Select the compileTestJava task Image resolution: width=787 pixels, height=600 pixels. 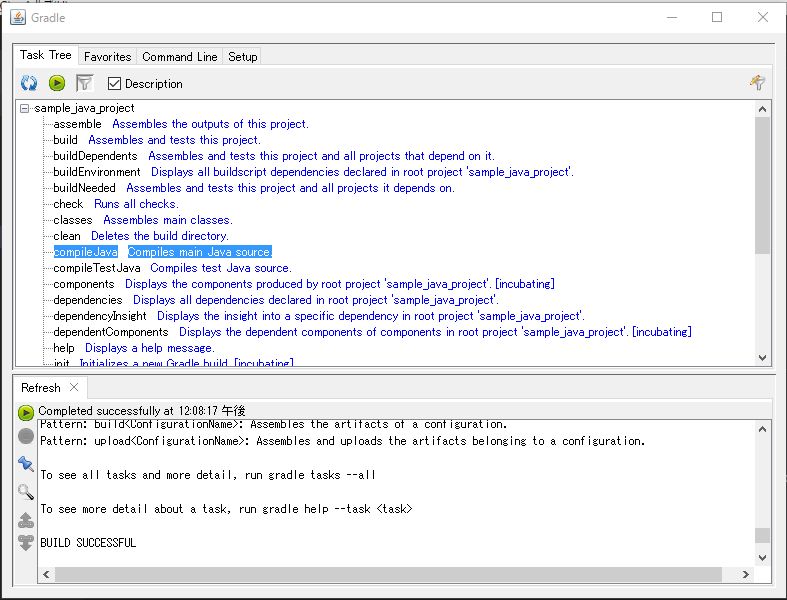coord(97,268)
